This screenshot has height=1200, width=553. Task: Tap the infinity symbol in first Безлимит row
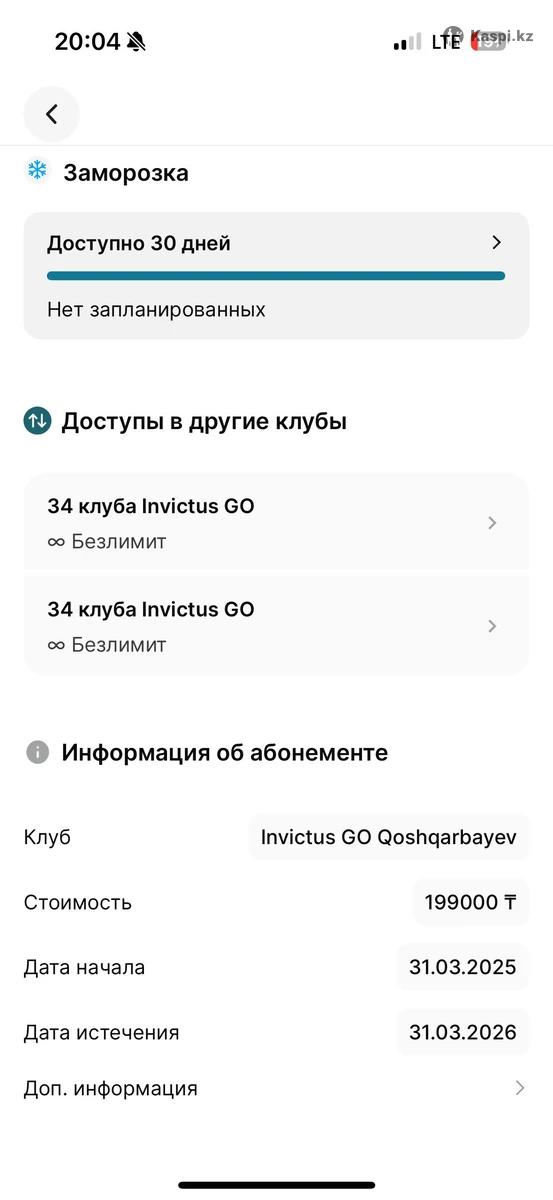tap(56, 542)
